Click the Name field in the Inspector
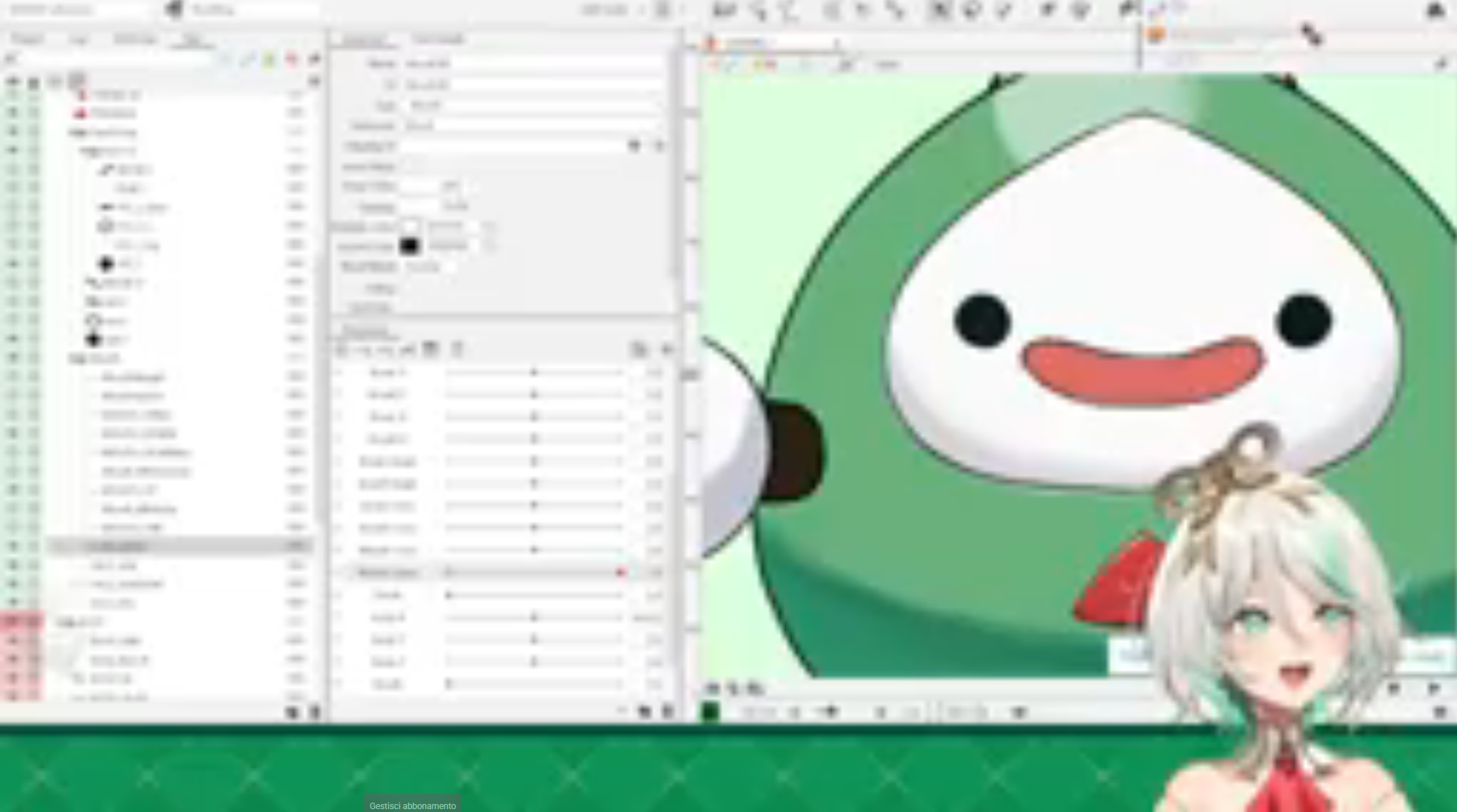Image resolution: width=1457 pixels, height=812 pixels. pos(532,64)
